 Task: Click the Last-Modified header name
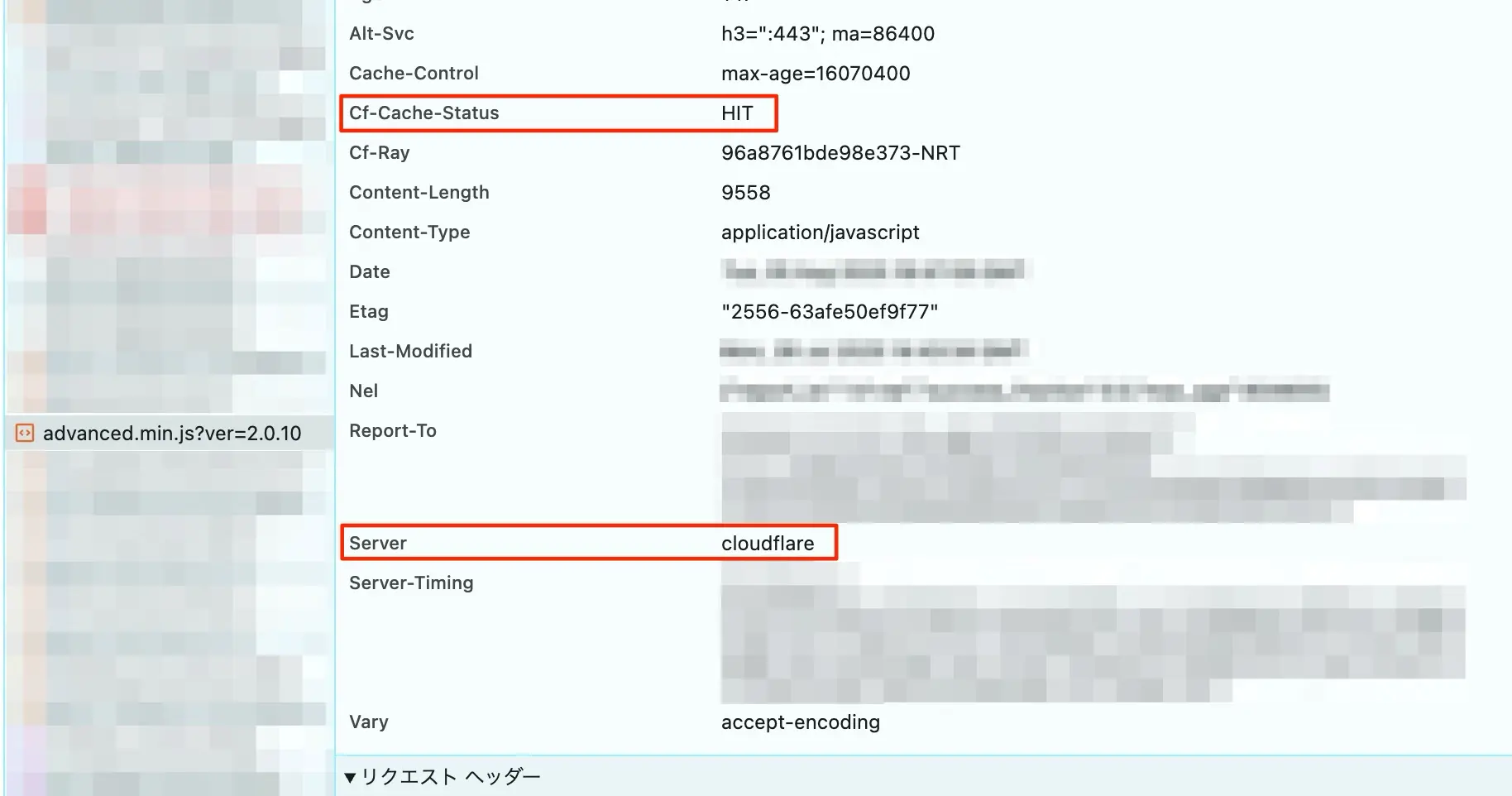point(410,352)
